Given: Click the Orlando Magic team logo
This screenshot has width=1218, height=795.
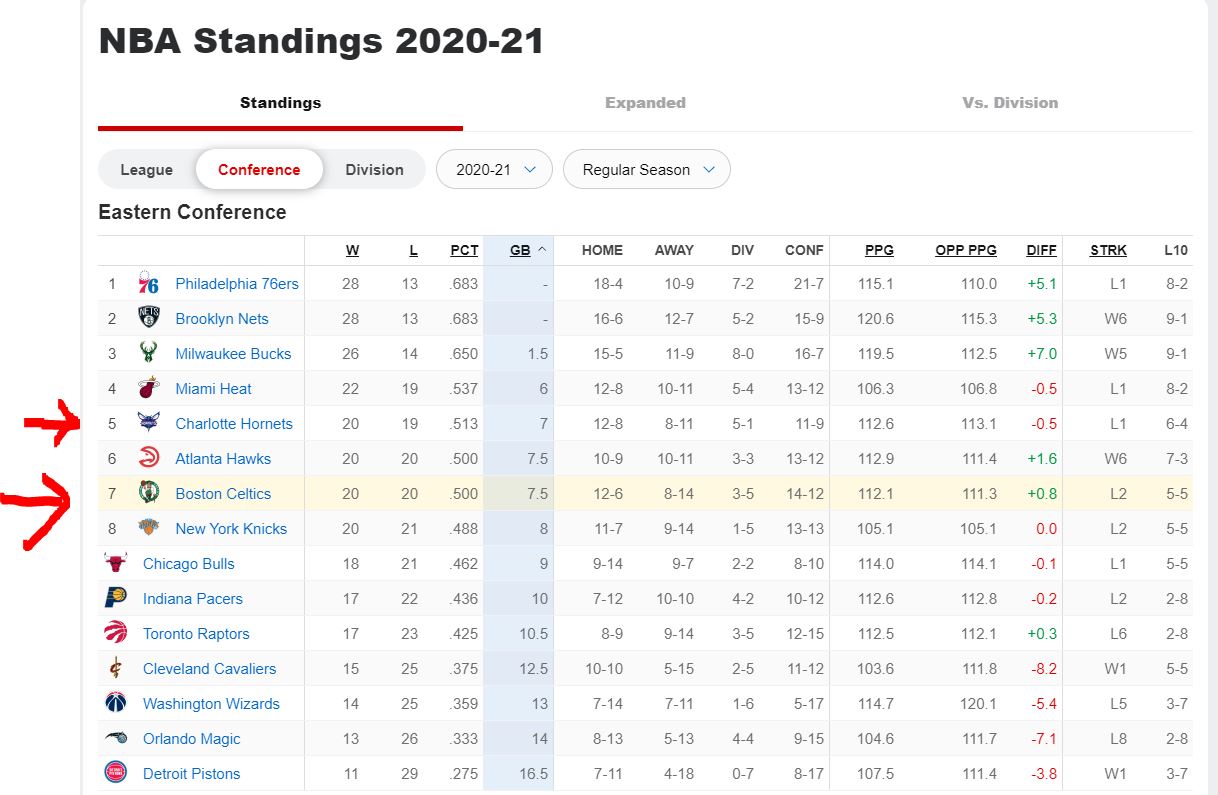Looking at the screenshot, I should point(116,738).
